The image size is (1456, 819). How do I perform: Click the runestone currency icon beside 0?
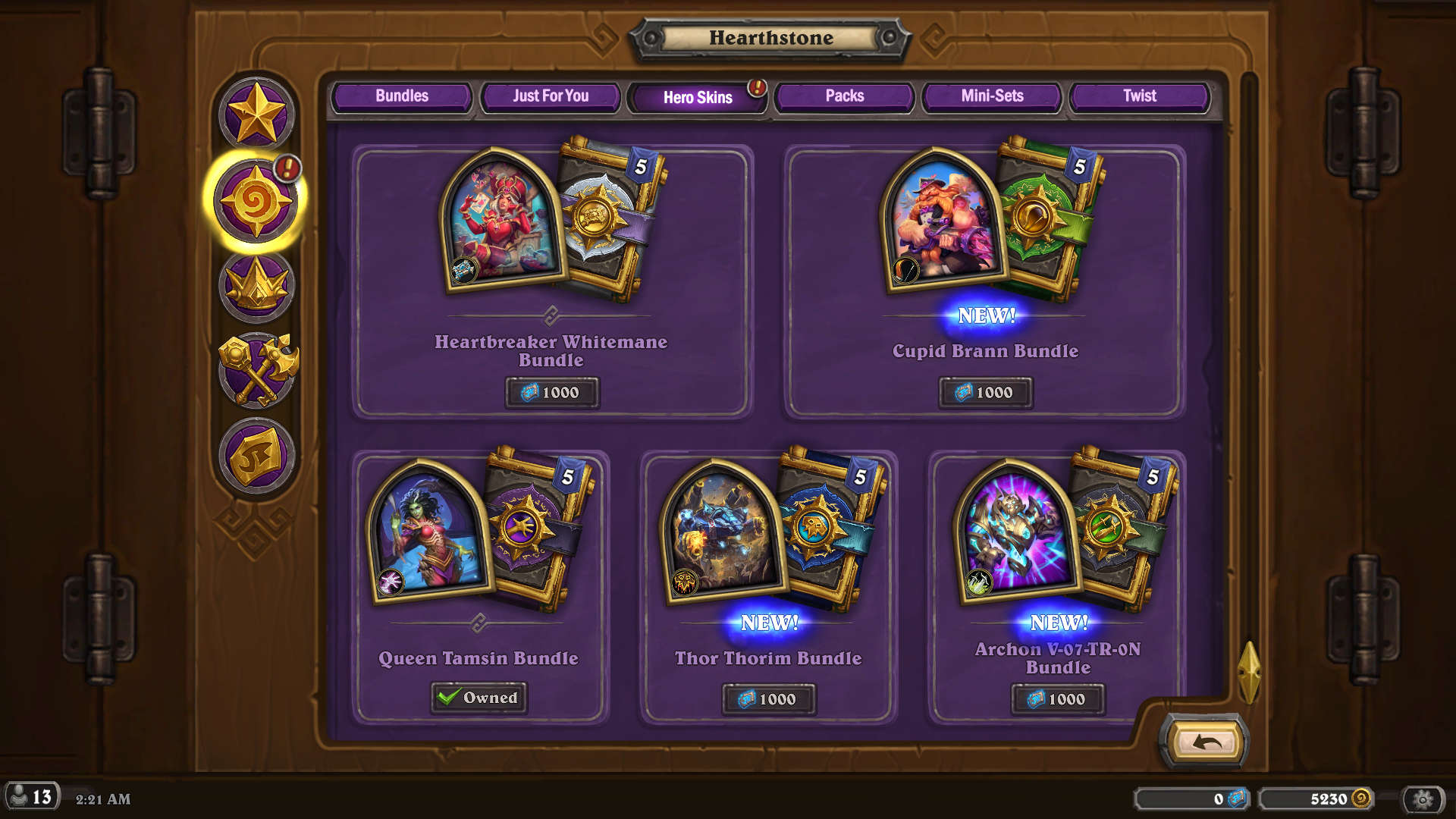click(1237, 798)
